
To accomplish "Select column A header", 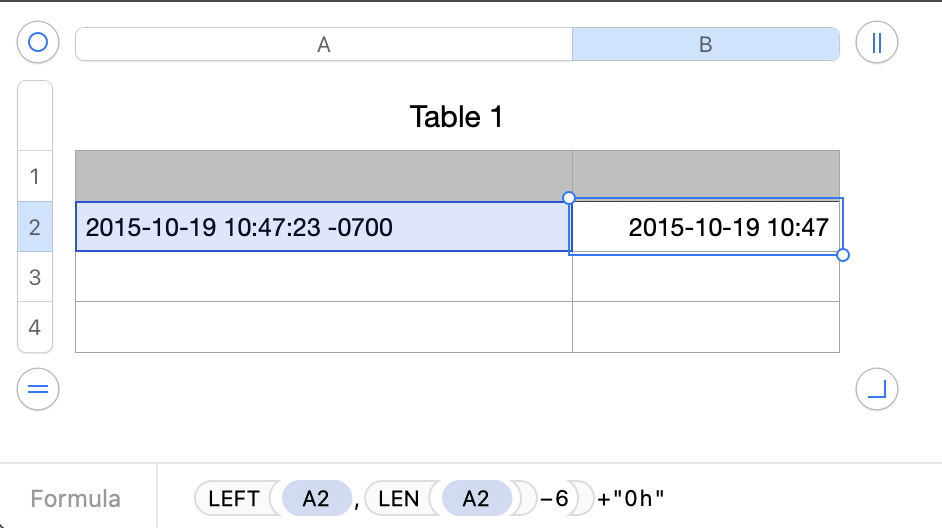I will click(x=323, y=44).
